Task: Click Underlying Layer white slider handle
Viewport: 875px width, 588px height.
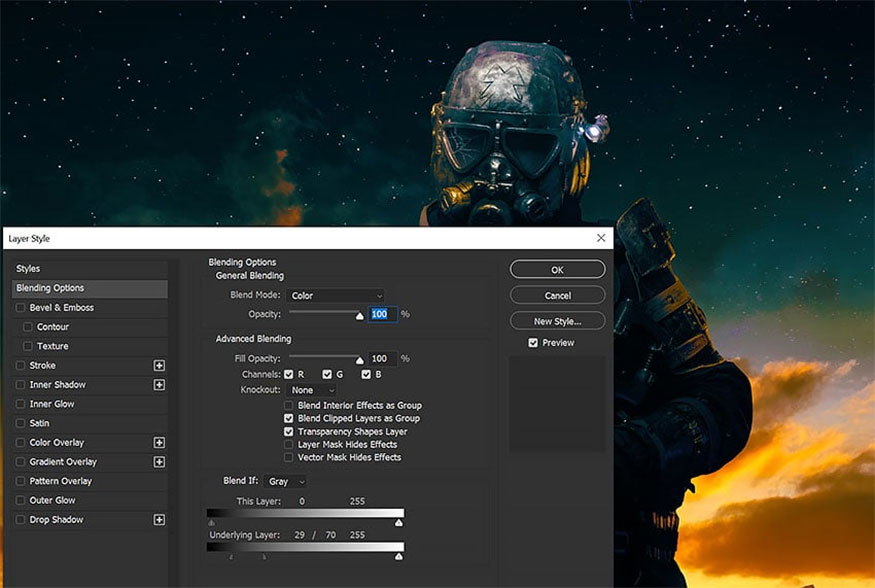Action: pyautogui.click(x=398, y=556)
